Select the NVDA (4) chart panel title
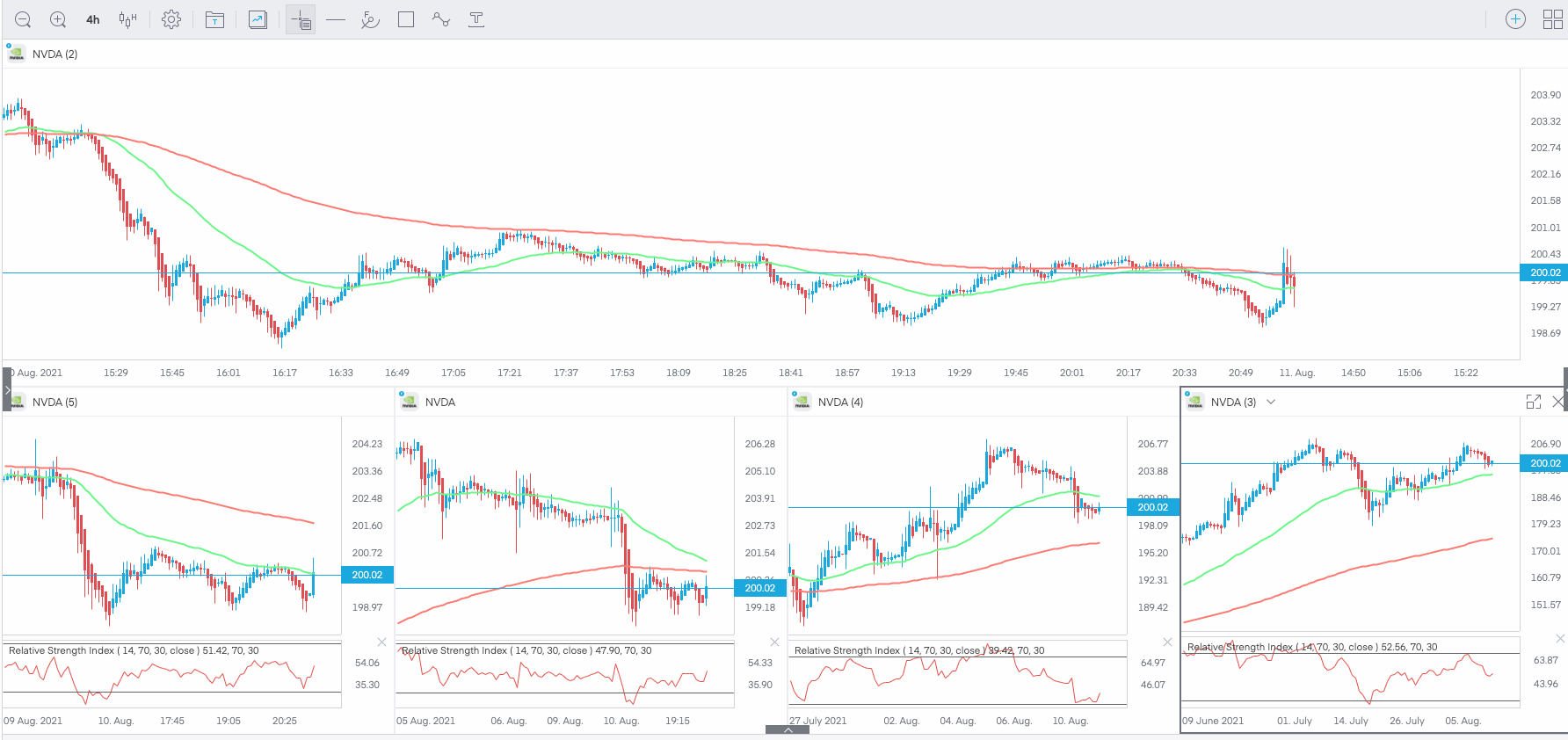Screen dimensions: 1568x740 [840, 402]
